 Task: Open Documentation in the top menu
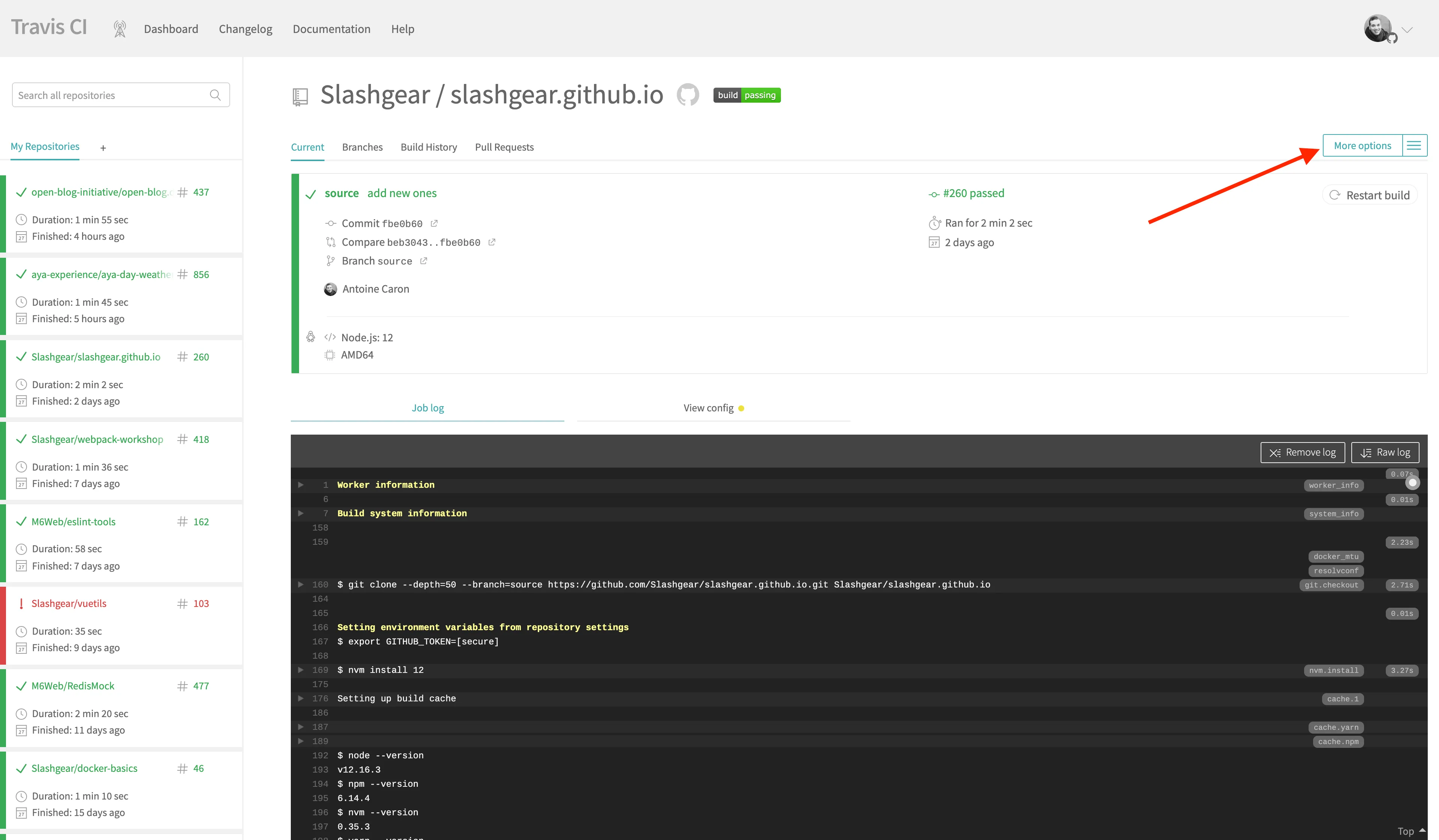[331, 28]
